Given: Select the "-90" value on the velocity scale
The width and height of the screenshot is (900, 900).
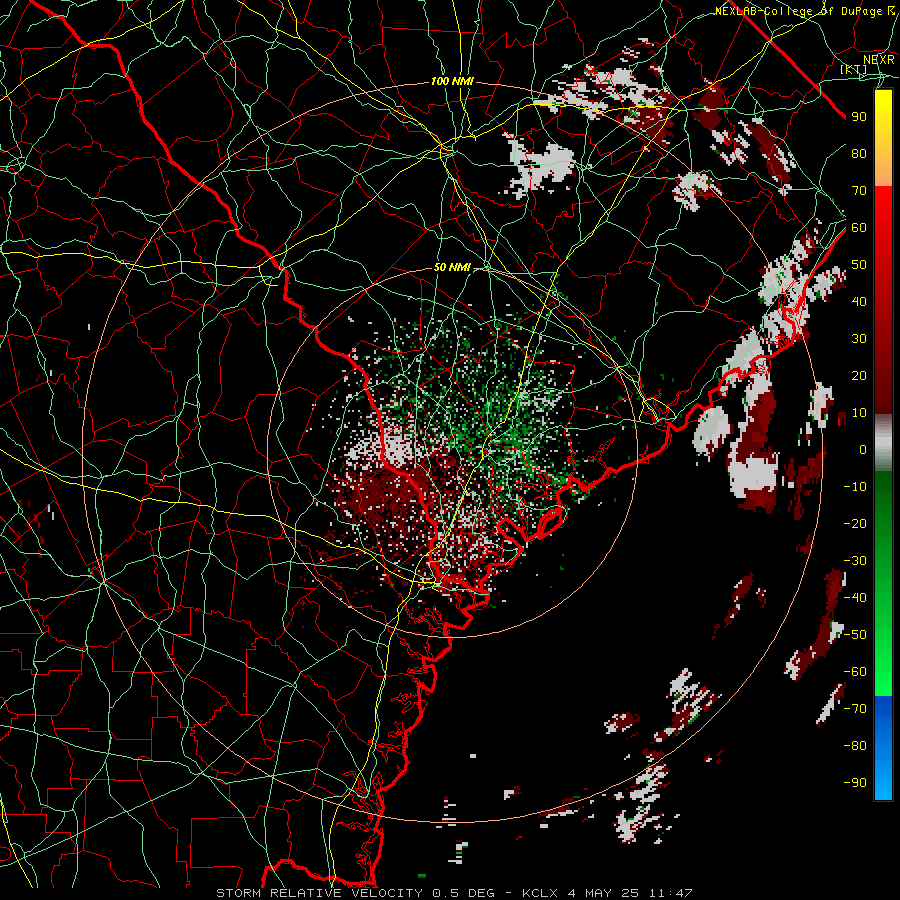Looking at the screenshot, I should click(855, 783).
